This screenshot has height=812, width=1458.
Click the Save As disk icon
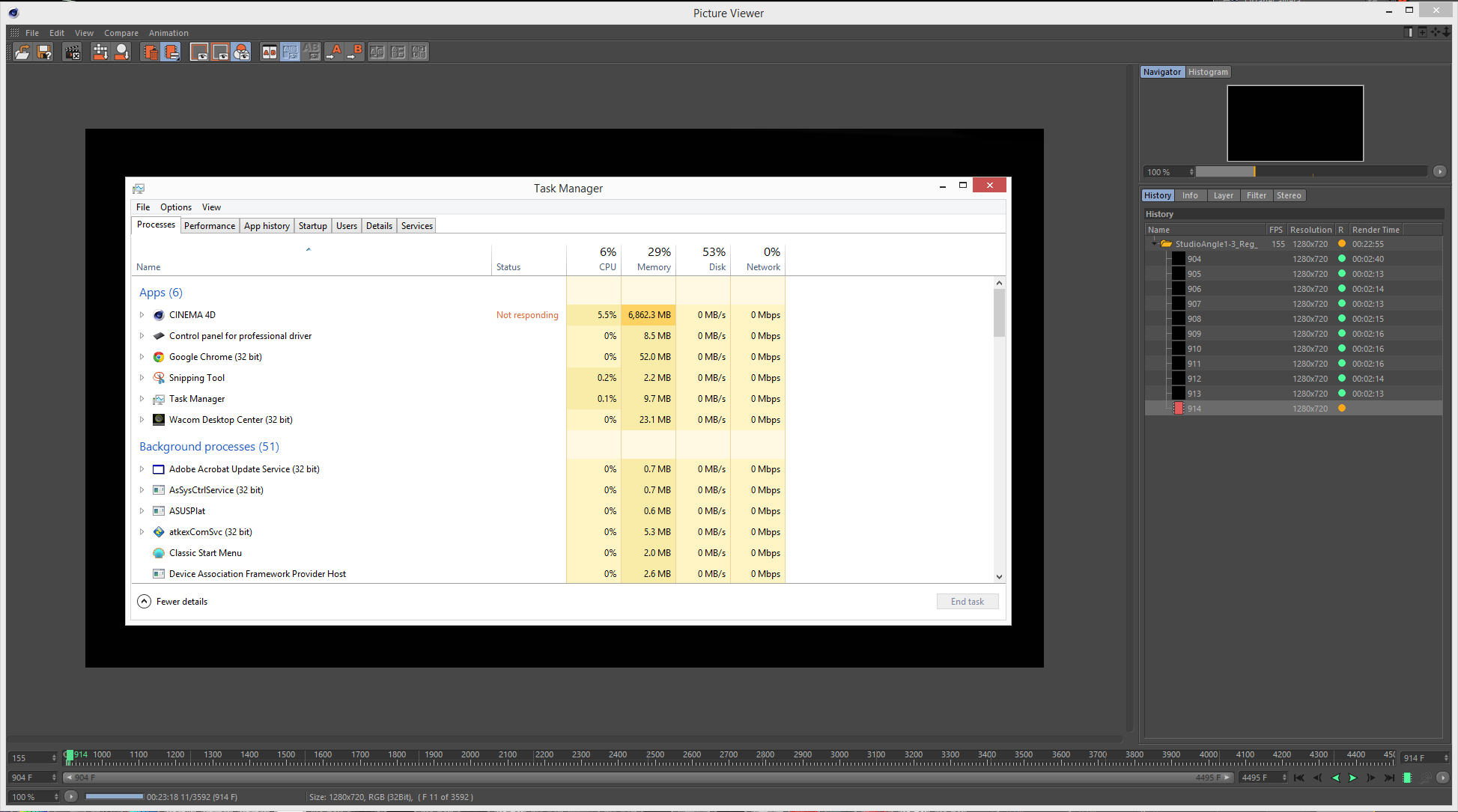pyautogui.click(x=45, y=52)
